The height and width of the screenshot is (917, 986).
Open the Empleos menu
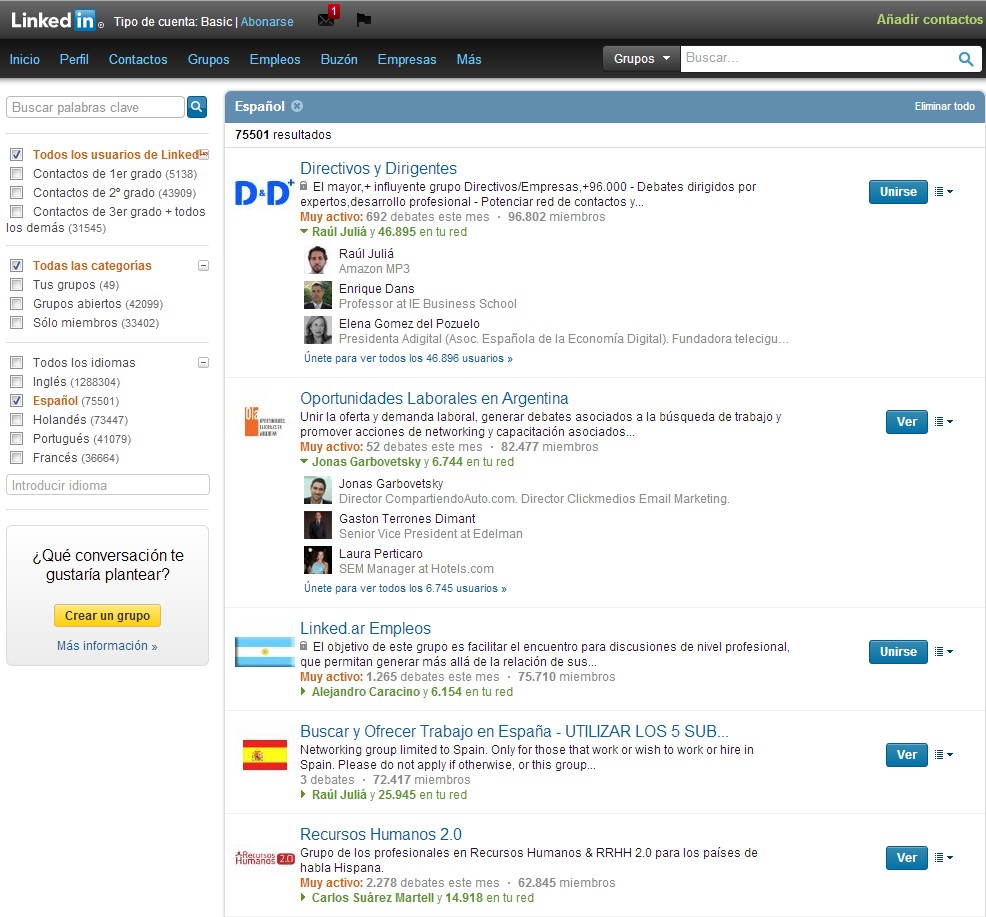point(275,59)
